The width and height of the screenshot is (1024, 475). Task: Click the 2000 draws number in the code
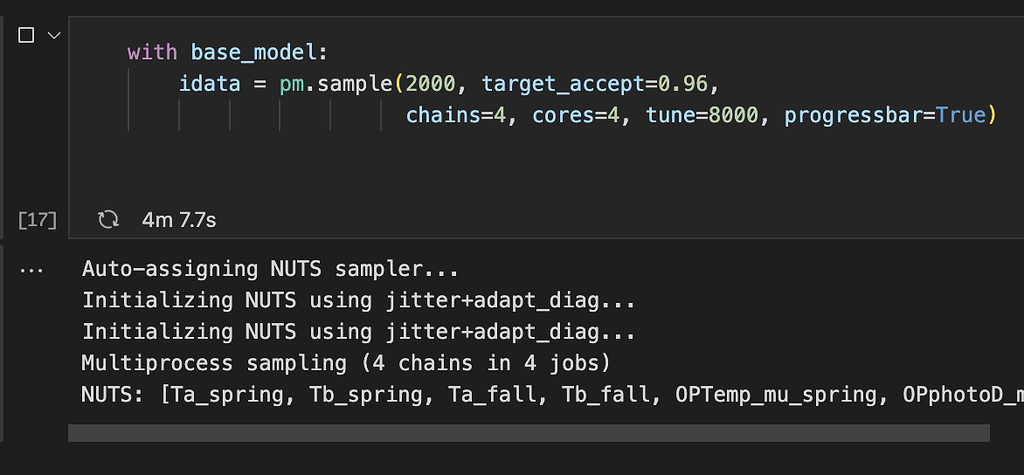[x=436, y=83]
